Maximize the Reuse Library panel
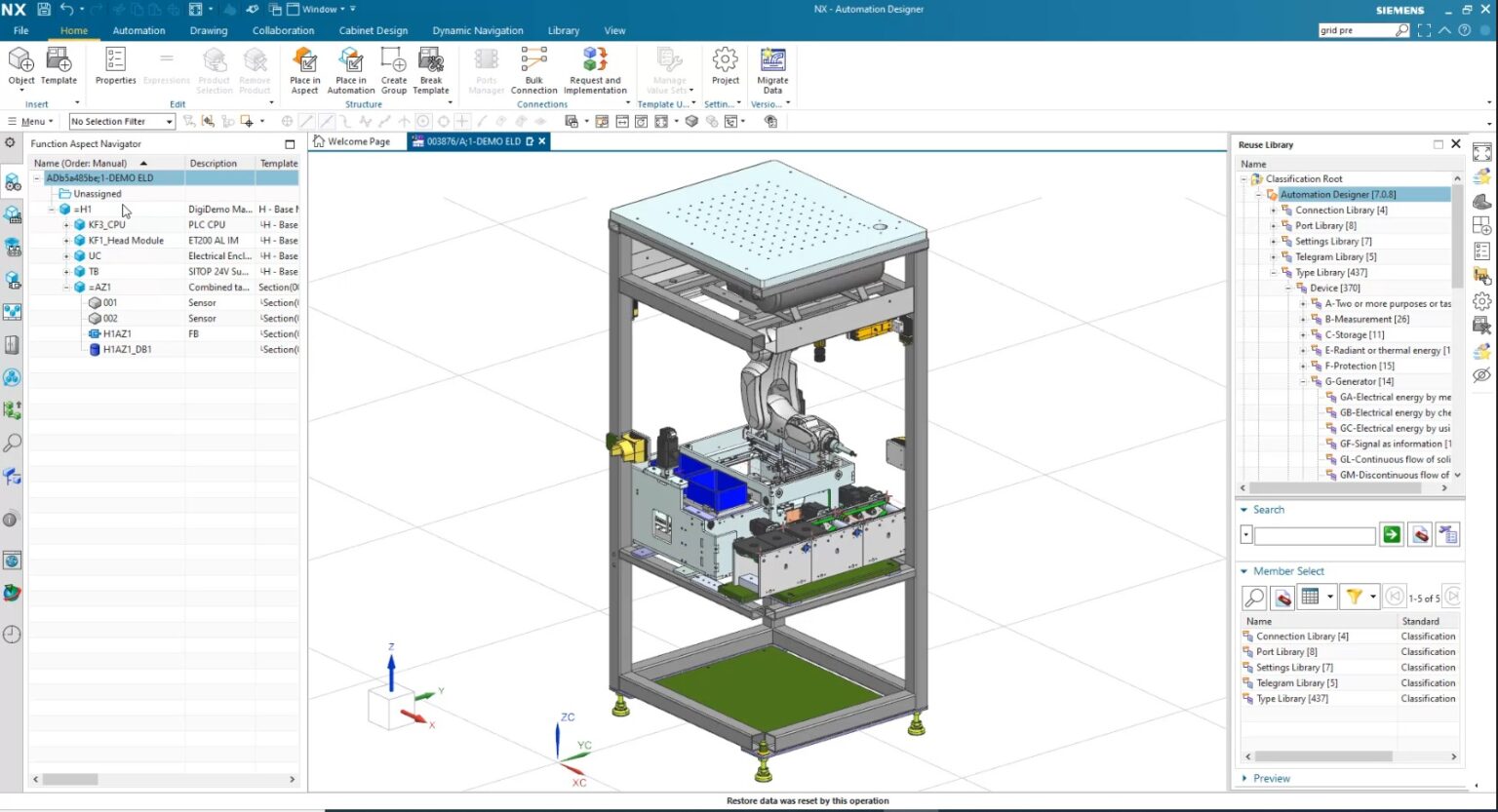This screenshot has height=812, width=1498. 1438,144
